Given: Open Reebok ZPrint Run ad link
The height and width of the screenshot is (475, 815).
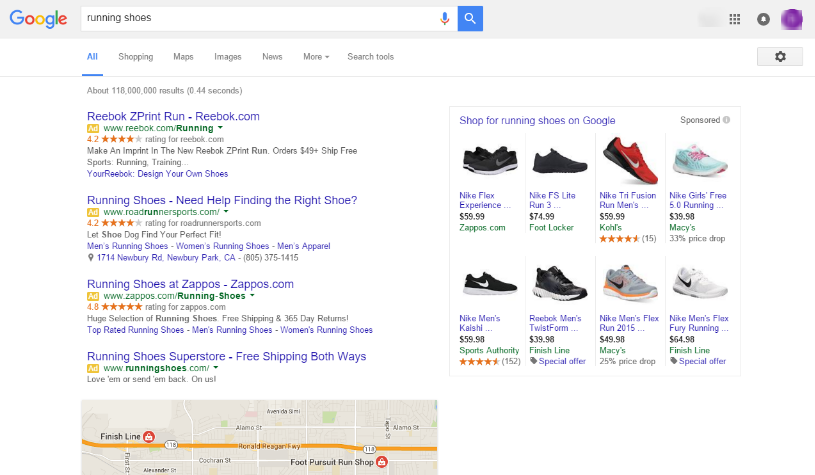Looking at the screenshot, I should point(173,116).
